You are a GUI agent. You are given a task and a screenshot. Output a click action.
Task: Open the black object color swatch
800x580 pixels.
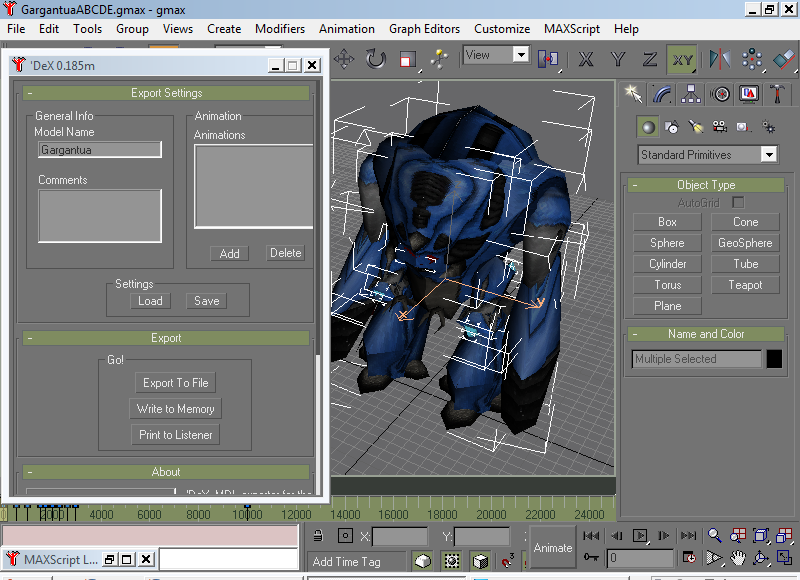[x=774, y=359]
